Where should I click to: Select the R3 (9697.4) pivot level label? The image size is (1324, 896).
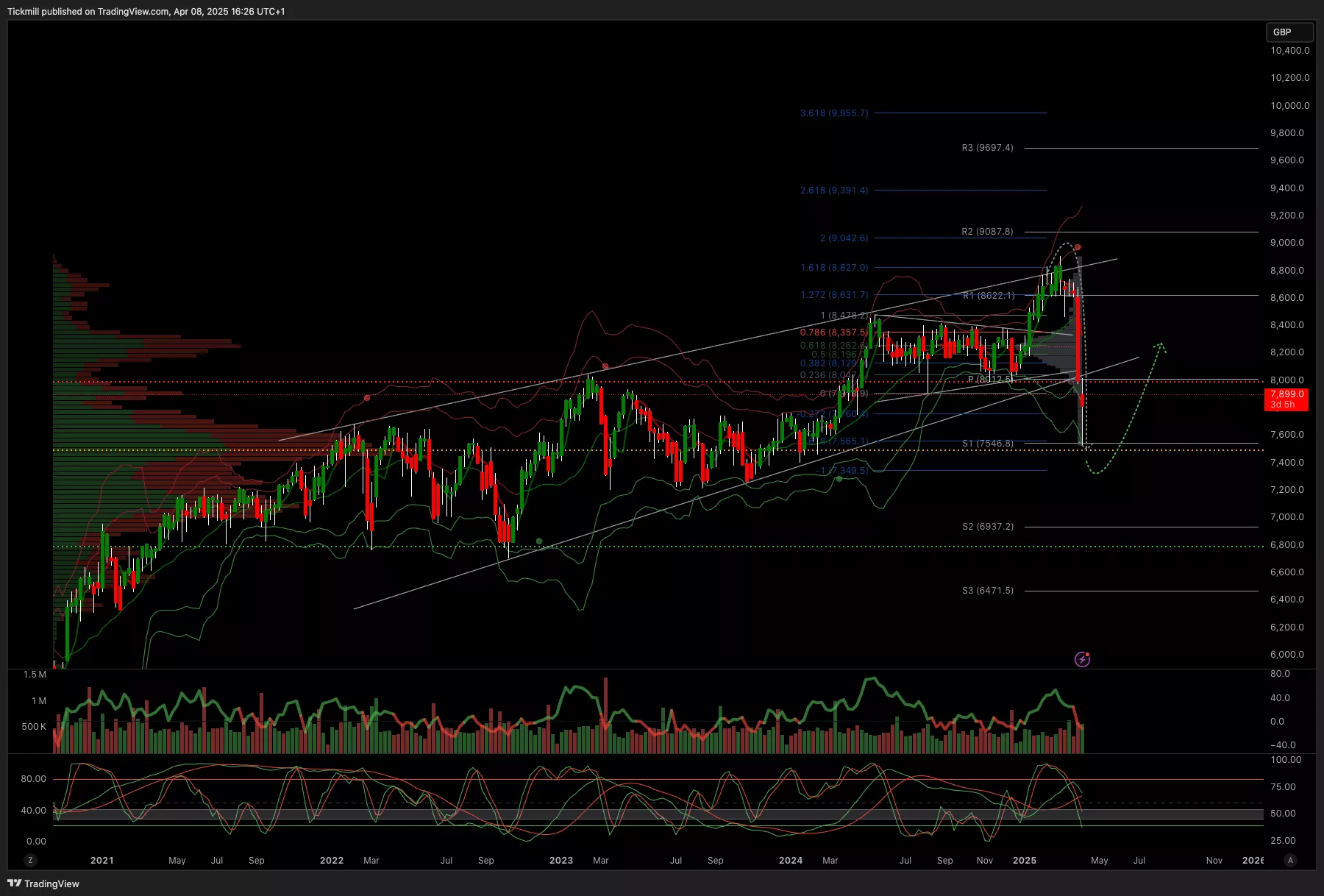[987, 148]
